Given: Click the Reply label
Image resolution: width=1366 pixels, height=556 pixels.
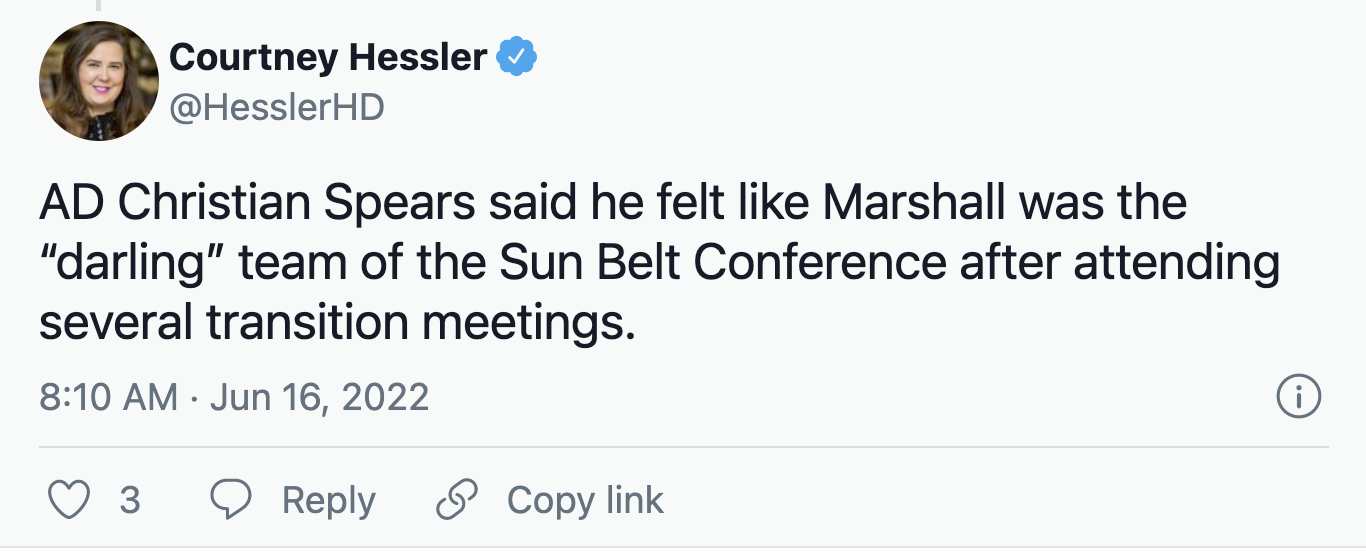Looking at the screenshot, I should (328, 500).
